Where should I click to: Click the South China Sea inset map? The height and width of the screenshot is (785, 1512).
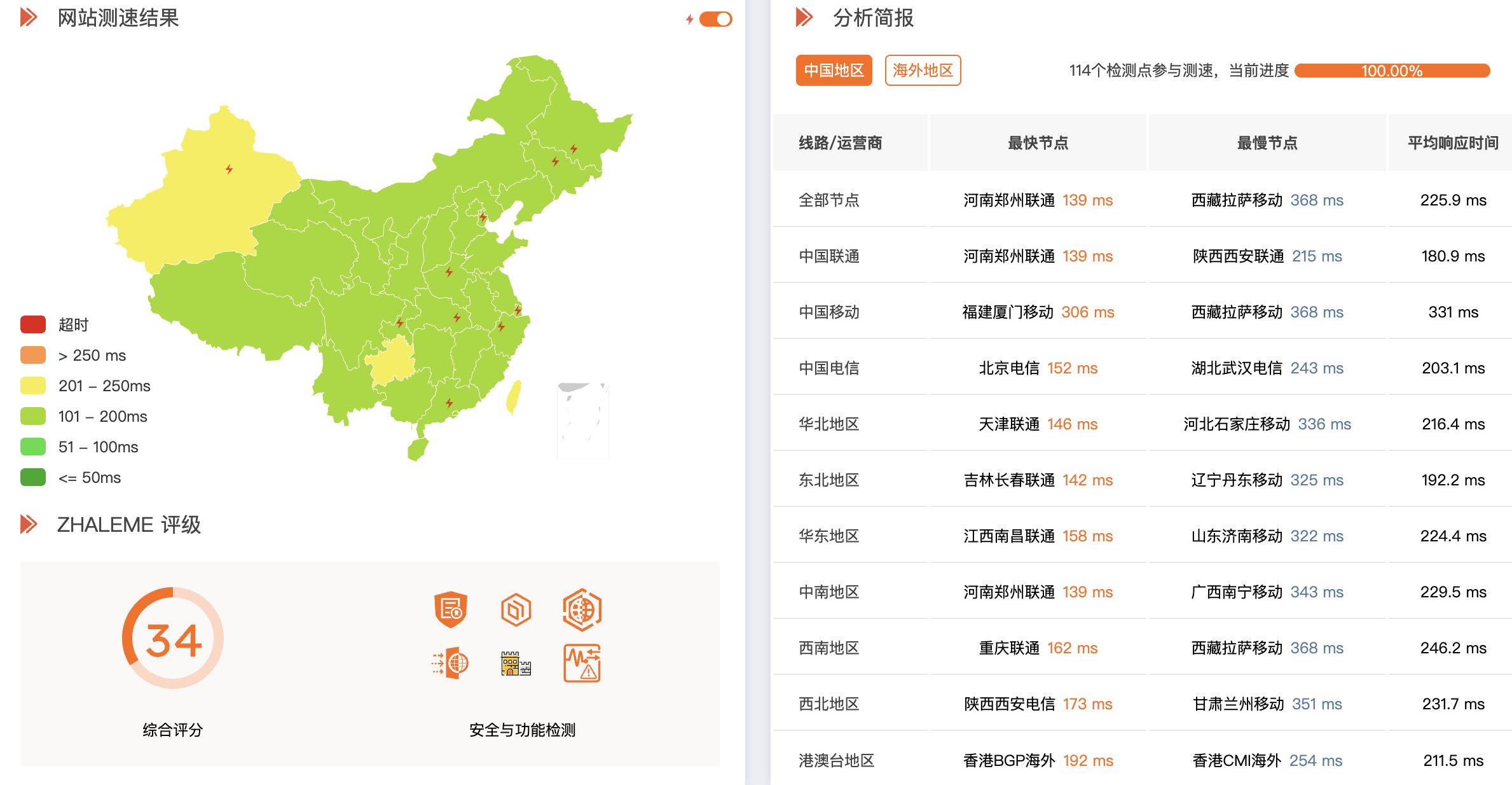pyautogui.click(x=582, y=420)
